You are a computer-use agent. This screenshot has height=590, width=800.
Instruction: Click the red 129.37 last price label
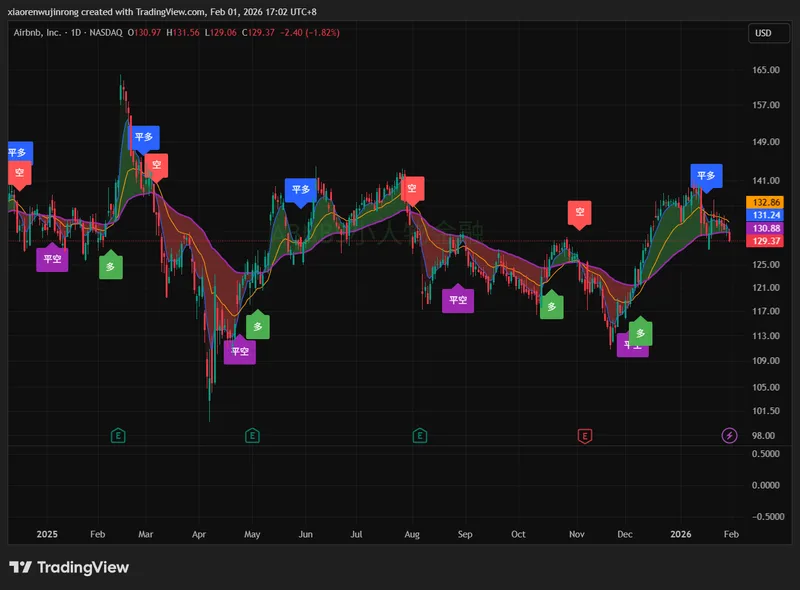(x=765, y=241)
